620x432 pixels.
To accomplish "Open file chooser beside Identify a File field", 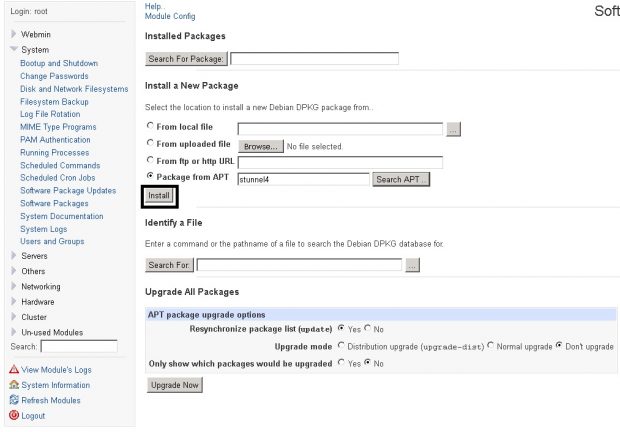I will click(412, 265).
